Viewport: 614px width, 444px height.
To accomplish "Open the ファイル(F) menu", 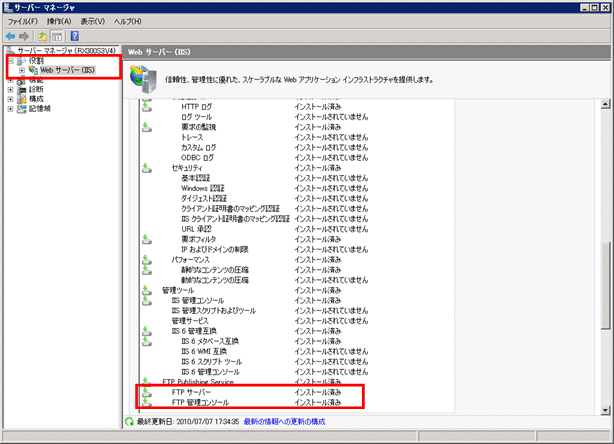I will click(22, 22).
